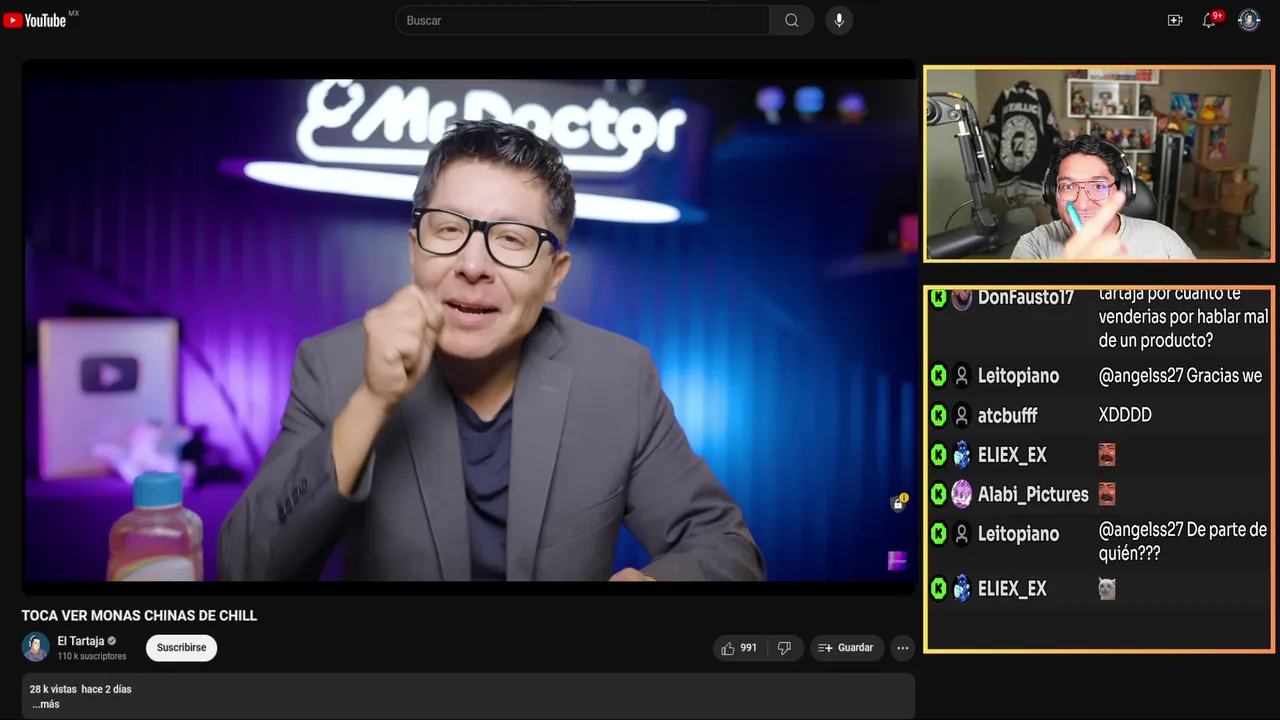This screenshot has width=1280, height=720.
Task: Open the YouTube home logo
Action: click(35, 20)
